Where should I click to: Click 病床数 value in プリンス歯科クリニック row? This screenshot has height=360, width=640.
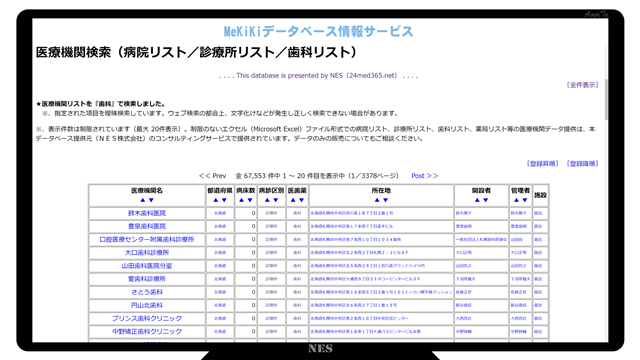tap(253, 318)
